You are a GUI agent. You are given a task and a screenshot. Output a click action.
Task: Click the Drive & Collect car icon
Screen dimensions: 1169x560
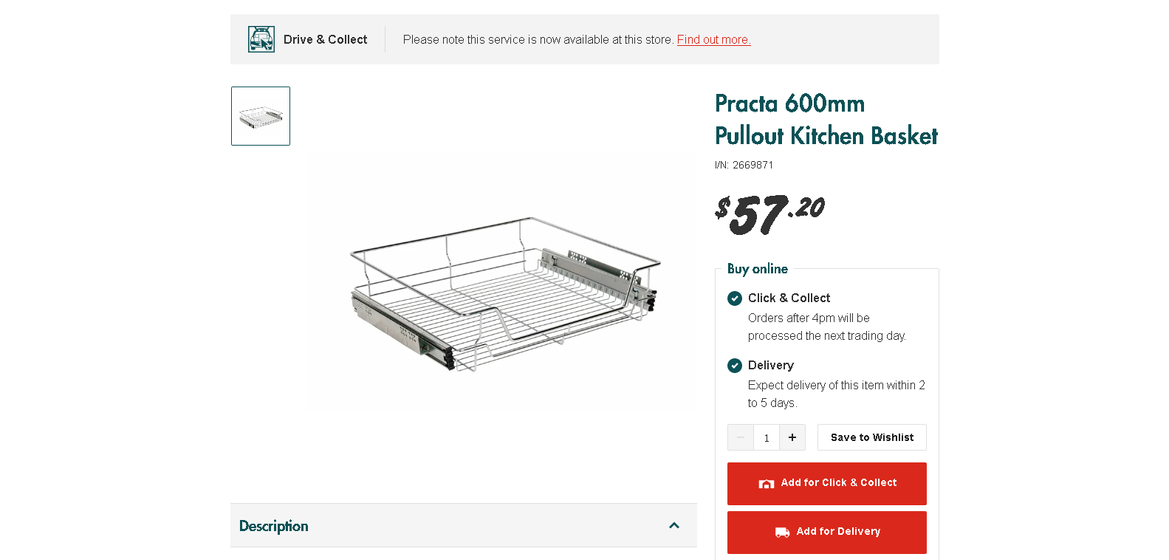click(x=261, y=39)
